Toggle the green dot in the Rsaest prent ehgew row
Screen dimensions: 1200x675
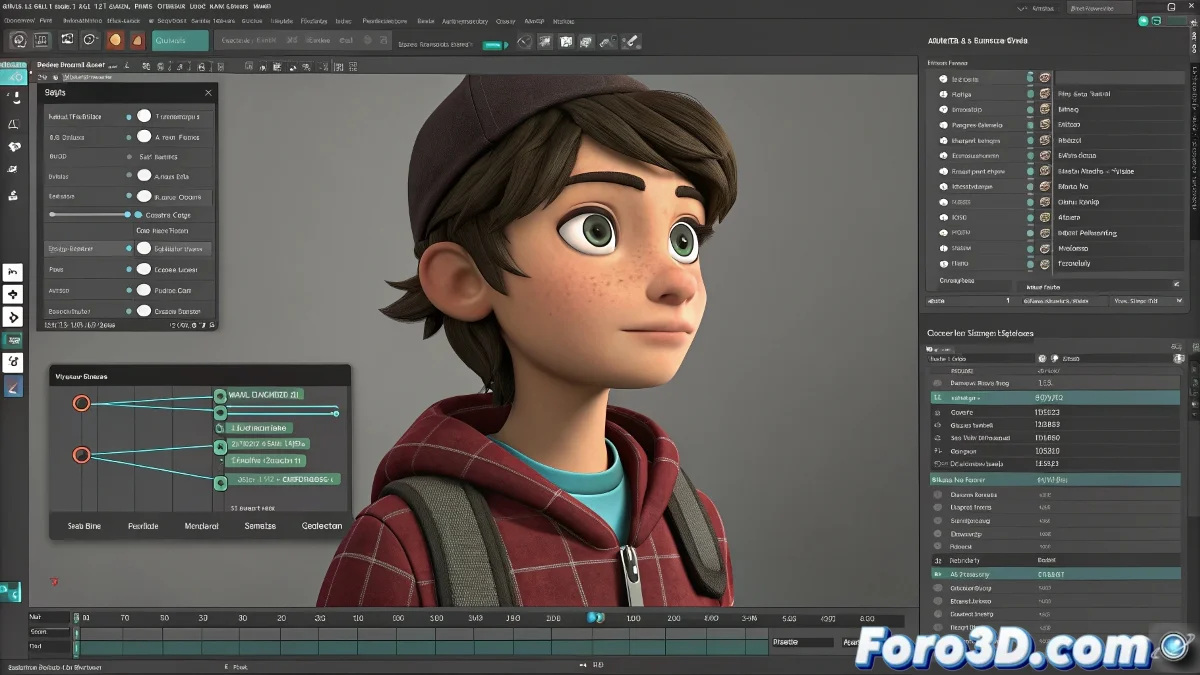pos(1030,171)
